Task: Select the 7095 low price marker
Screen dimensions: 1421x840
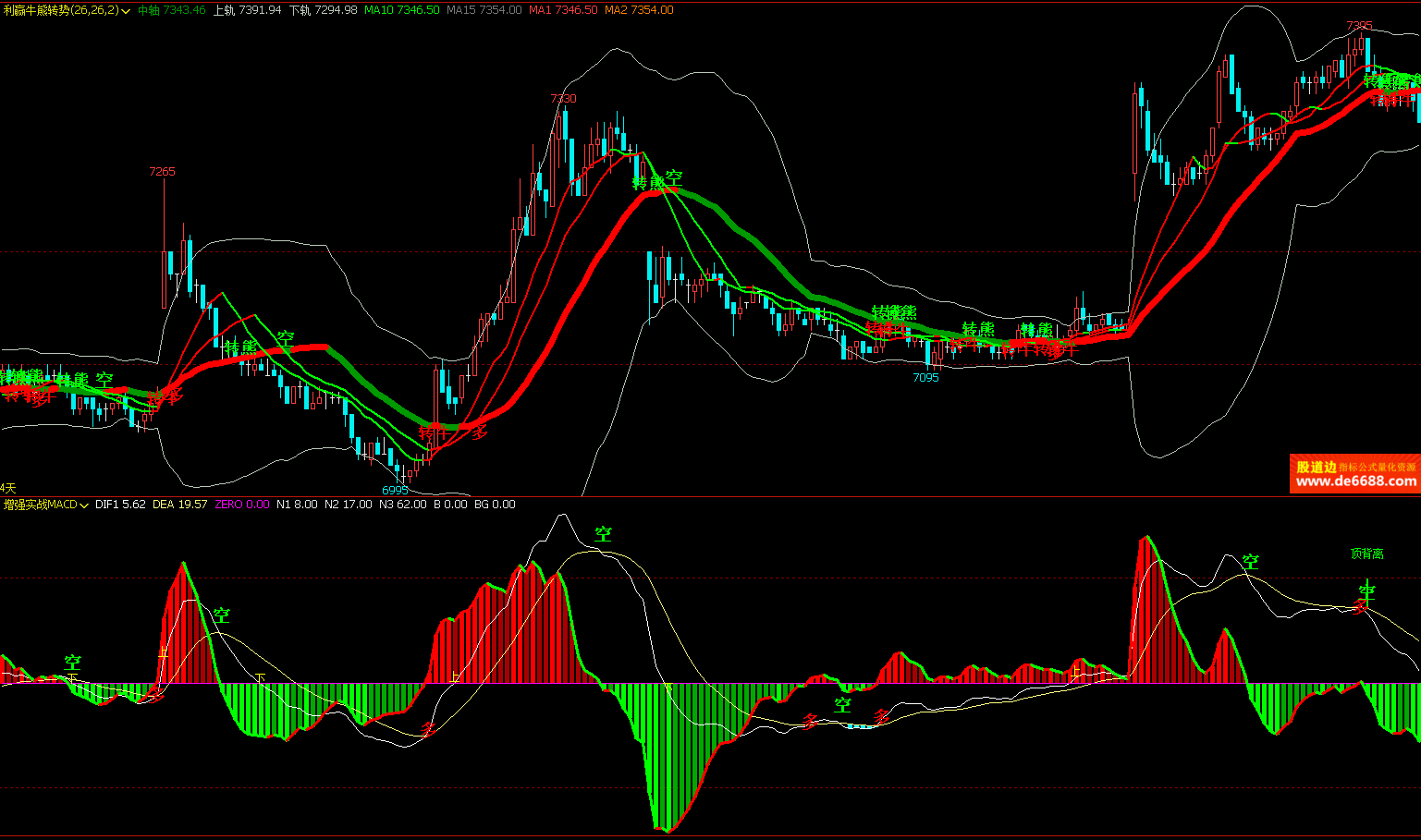Action: [925, 378]
